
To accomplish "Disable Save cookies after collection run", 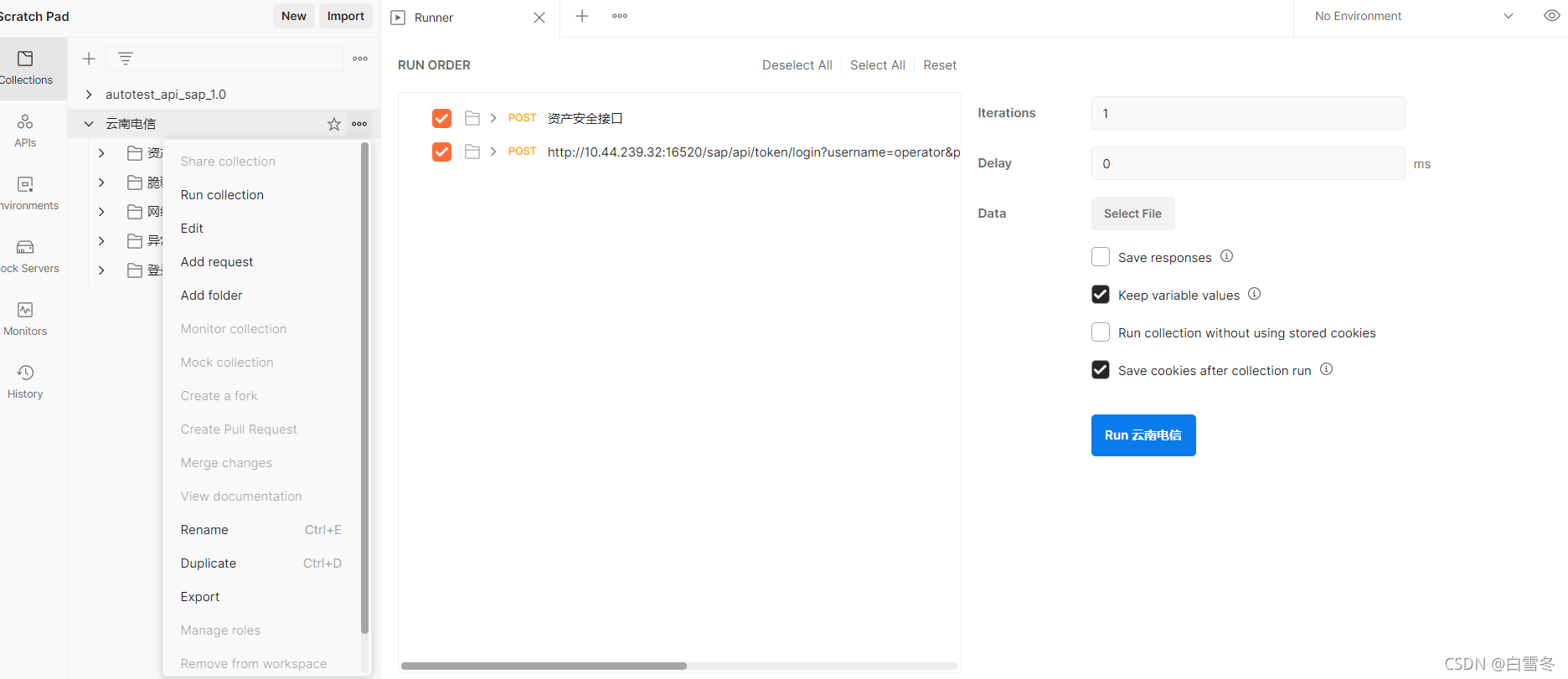I will coord(1101,370).
